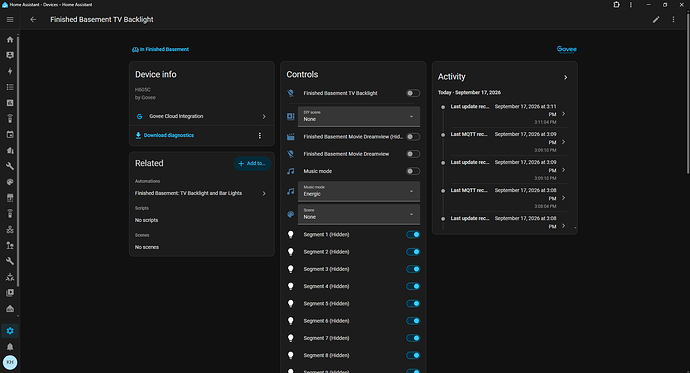Image resolution: width=690 pixels, height=373 pixels.
Task: Expand the 3:09 PM Last MQTT entry chevron
Action: click(563, 142)
